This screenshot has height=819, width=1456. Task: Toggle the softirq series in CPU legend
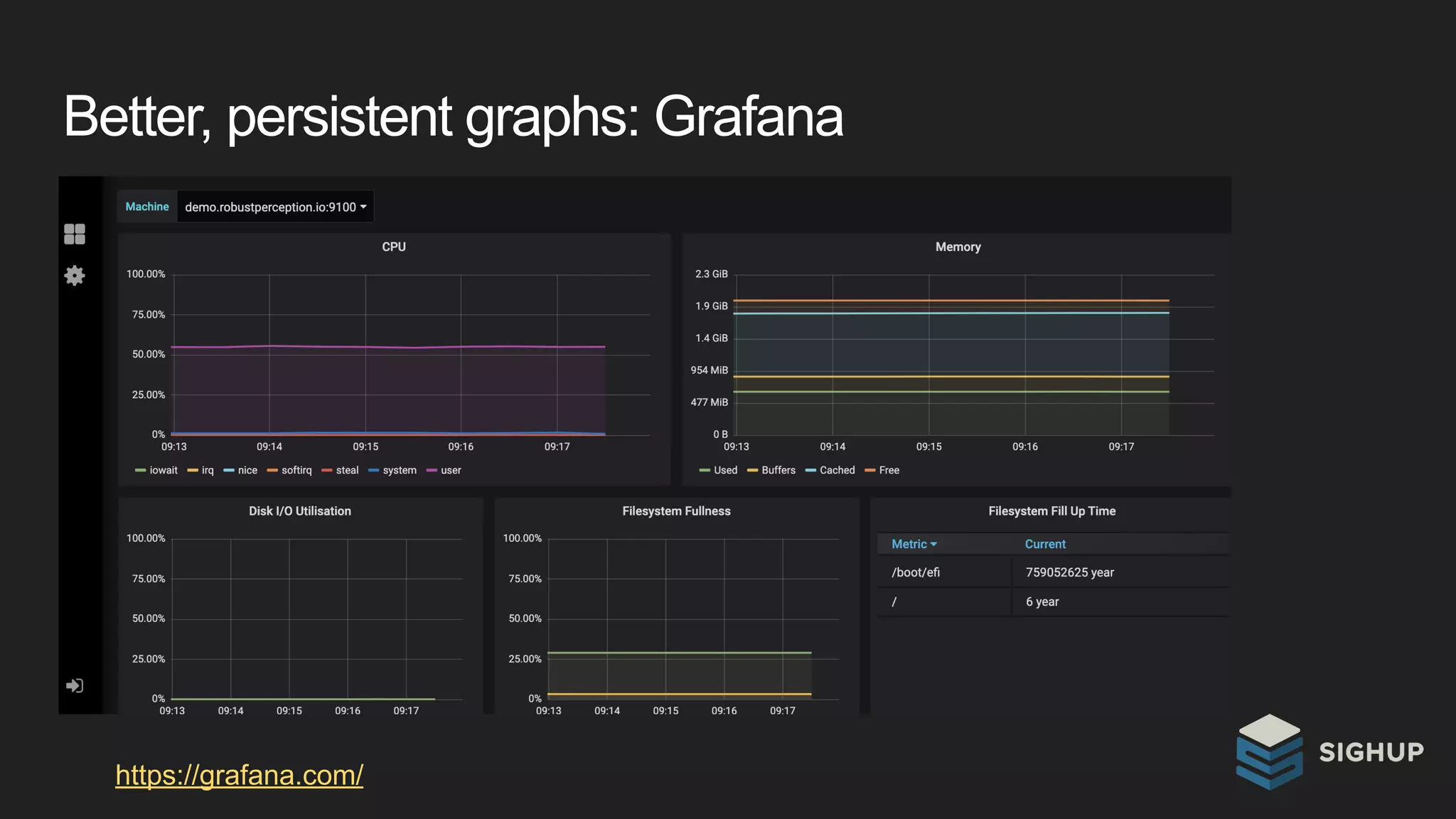(x=296, y=471)
